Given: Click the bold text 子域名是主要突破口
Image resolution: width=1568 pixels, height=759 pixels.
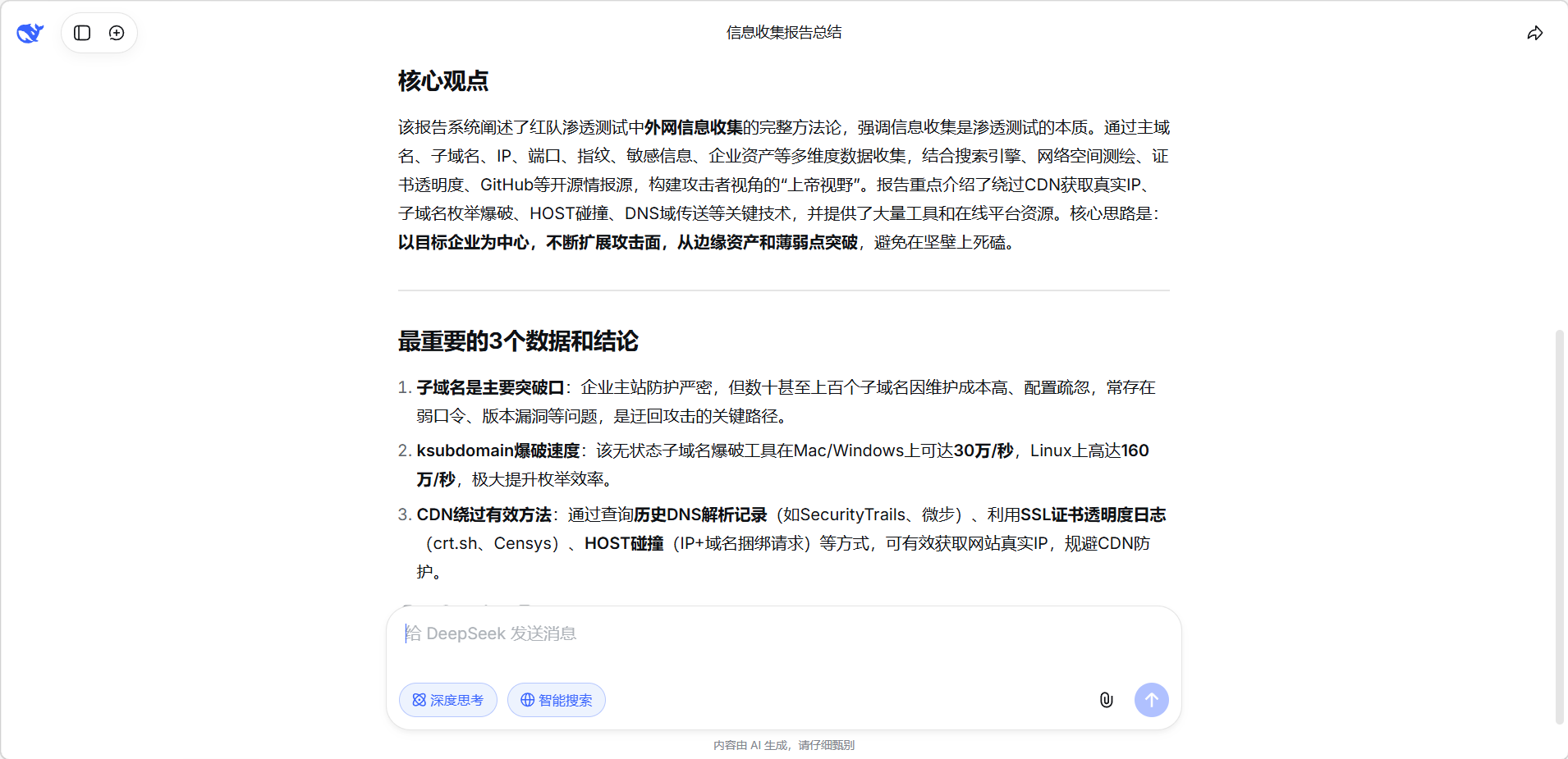Looking at the screenshot, I should click(490, 387).
